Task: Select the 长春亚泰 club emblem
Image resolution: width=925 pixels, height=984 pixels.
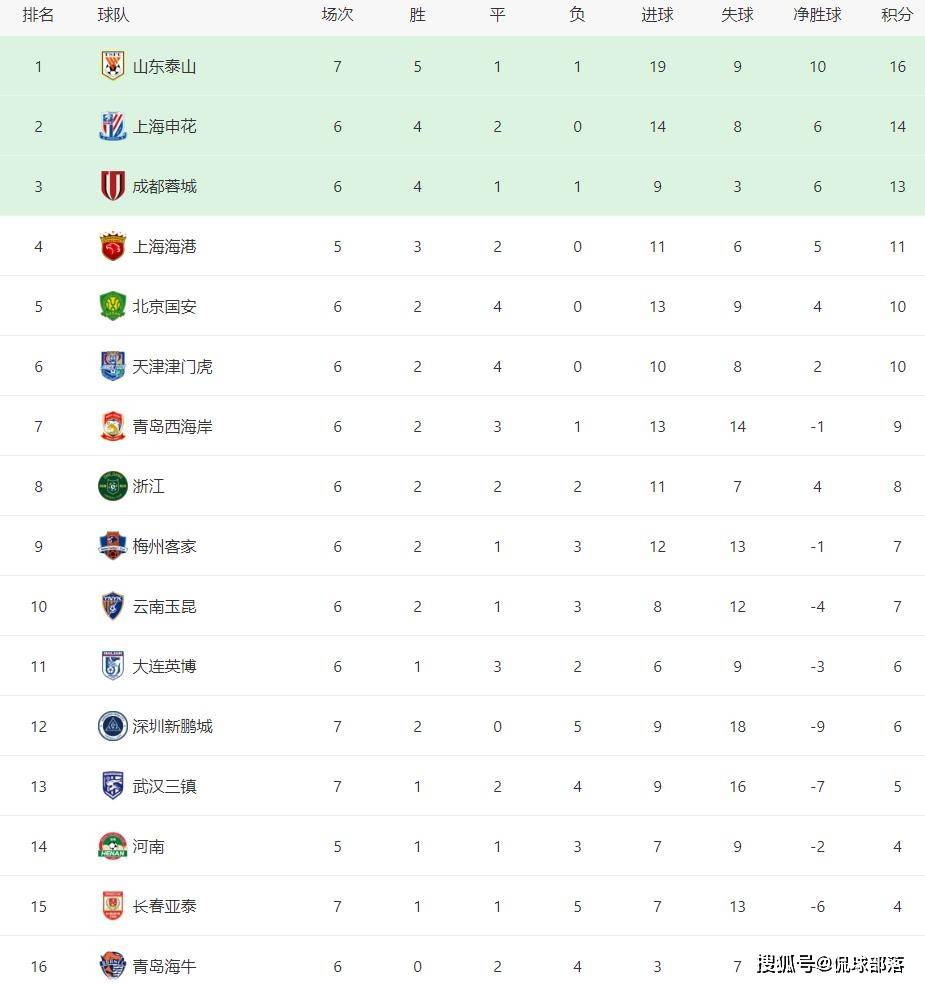Action: (113, 906)
